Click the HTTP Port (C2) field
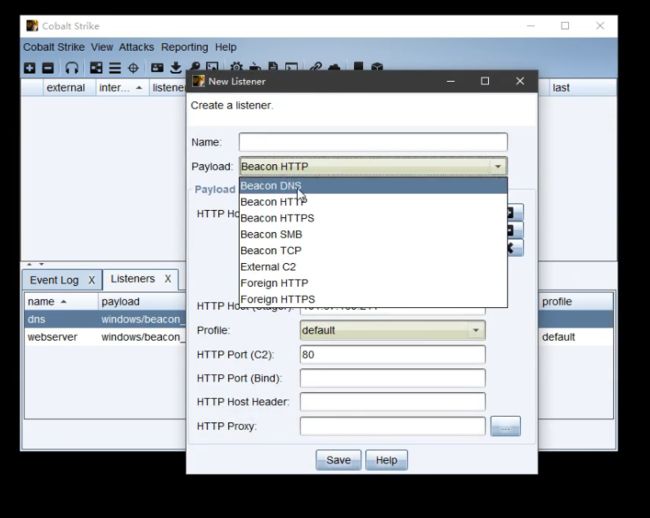 click(x=393, y=355)
